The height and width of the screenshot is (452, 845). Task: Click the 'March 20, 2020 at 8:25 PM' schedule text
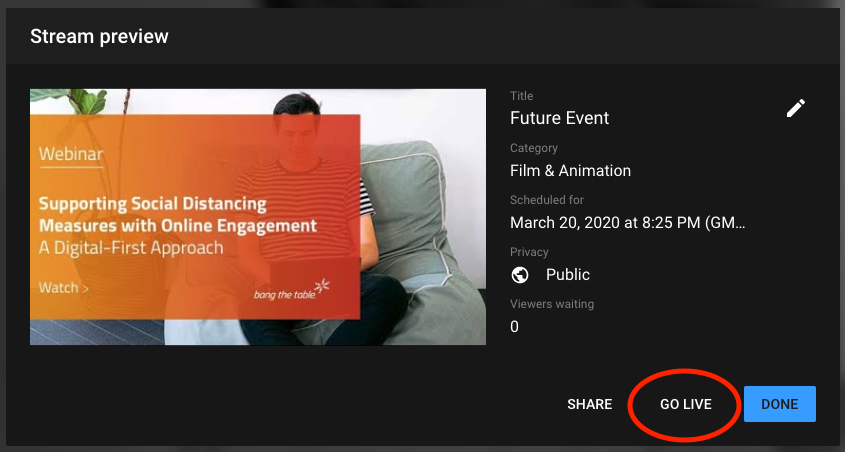(628, 222)
